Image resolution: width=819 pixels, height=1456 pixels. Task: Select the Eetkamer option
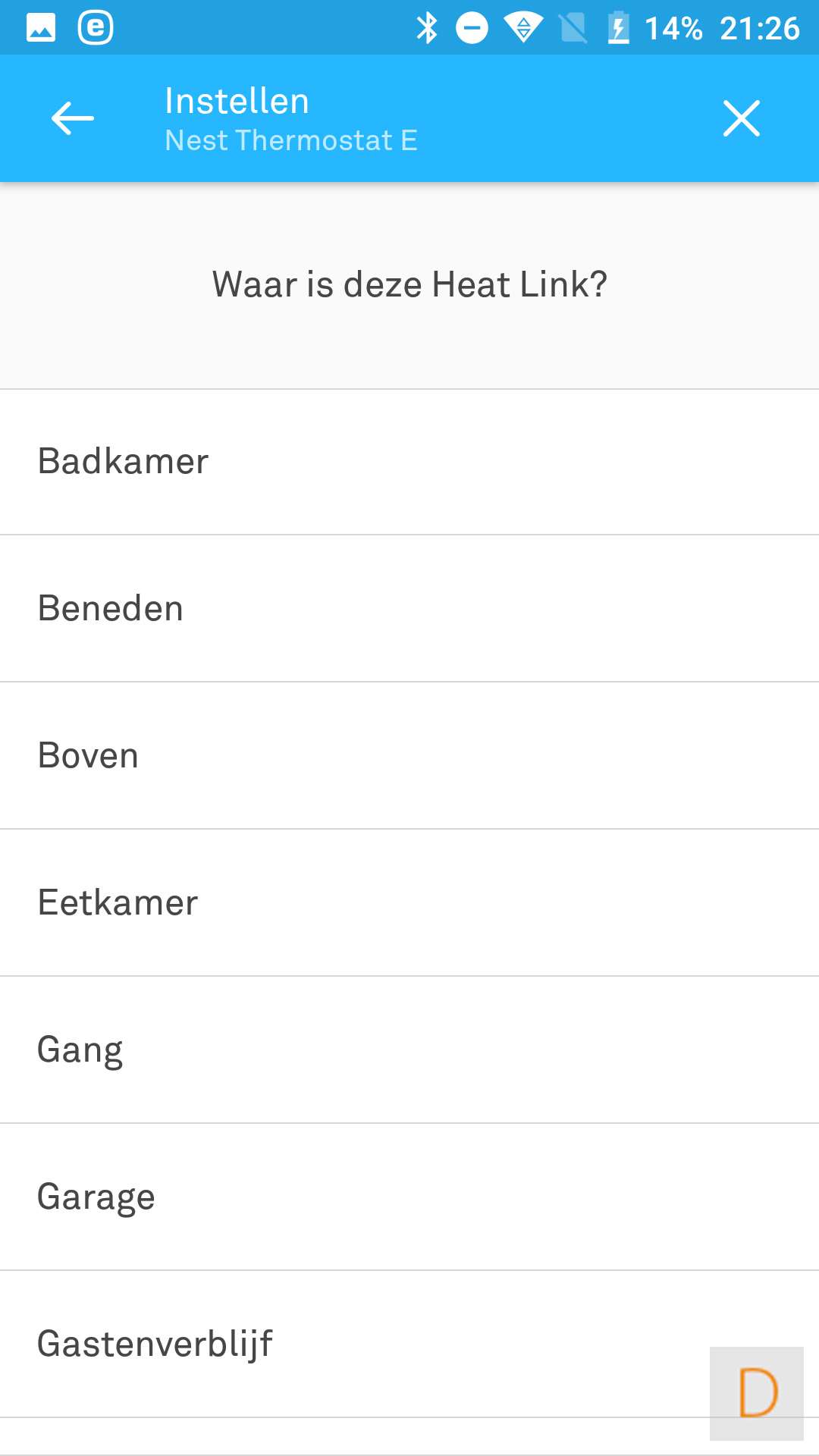point(409,903)
